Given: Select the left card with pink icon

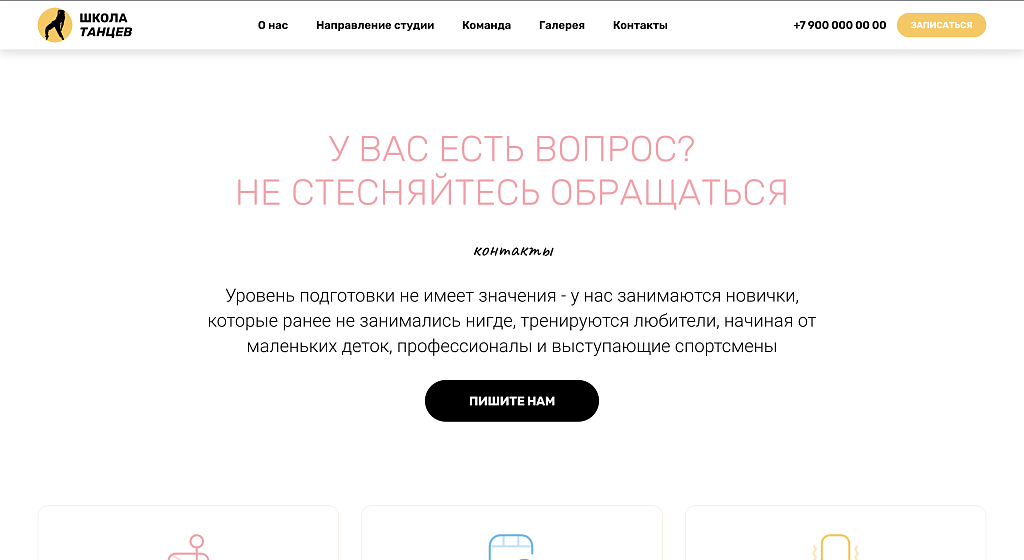Looking at the screenshot, I should tap(188, 533).
